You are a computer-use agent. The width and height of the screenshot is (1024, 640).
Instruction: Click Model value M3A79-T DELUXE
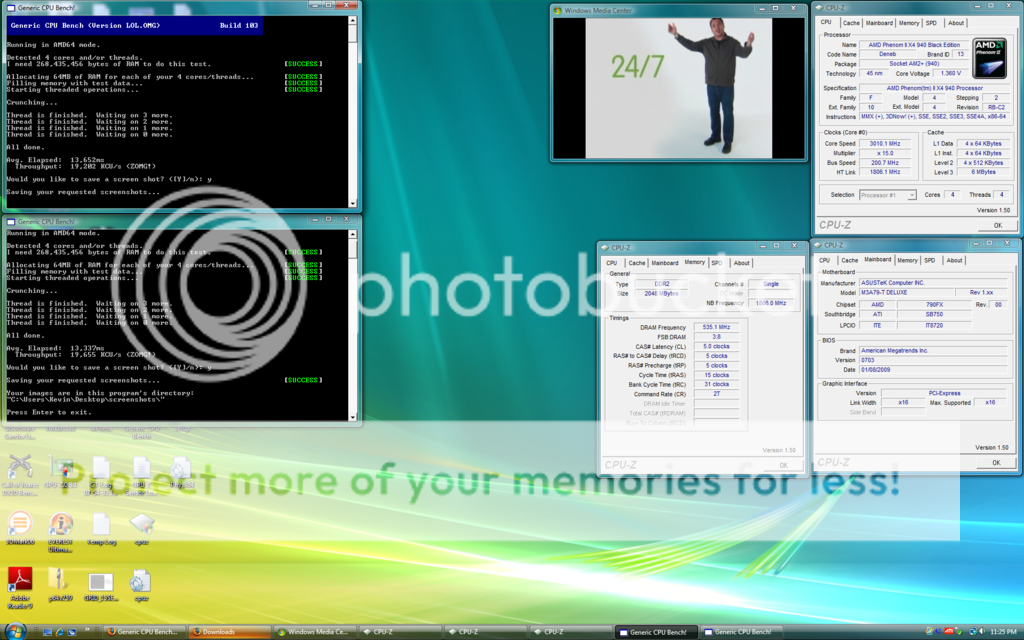coord(906,293)
